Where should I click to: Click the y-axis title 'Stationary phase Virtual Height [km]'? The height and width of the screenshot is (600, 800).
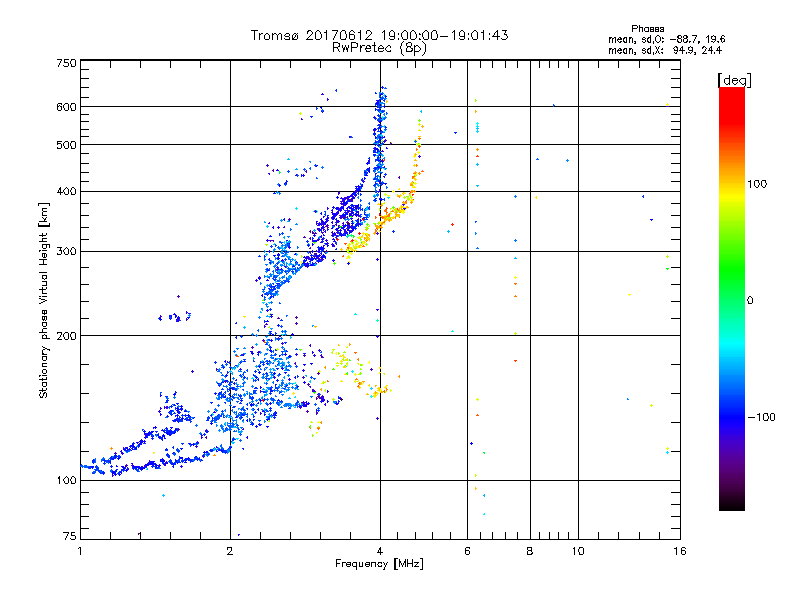tap(43, 300)
